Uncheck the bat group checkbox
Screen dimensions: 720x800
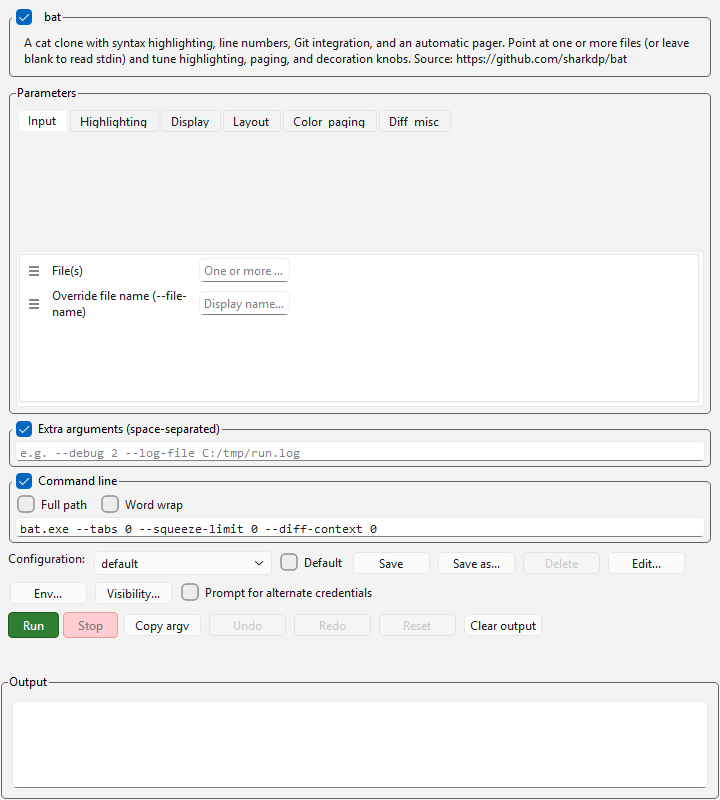pos(24,17)
